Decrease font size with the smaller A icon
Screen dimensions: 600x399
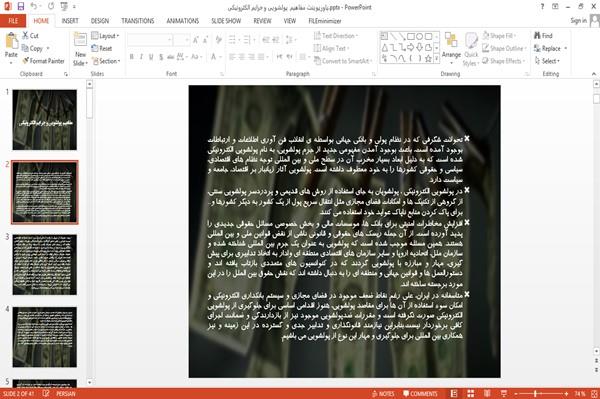[205, 40]
